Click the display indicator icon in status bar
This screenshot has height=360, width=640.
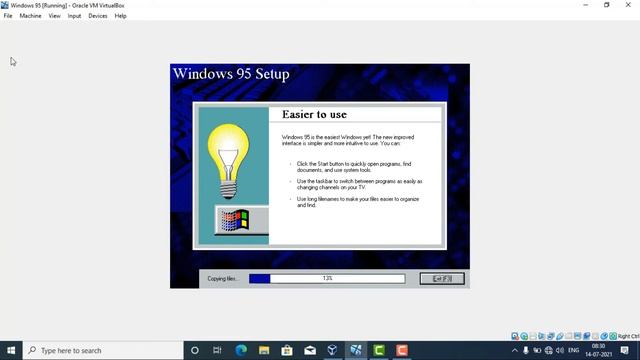pos(578,336)
